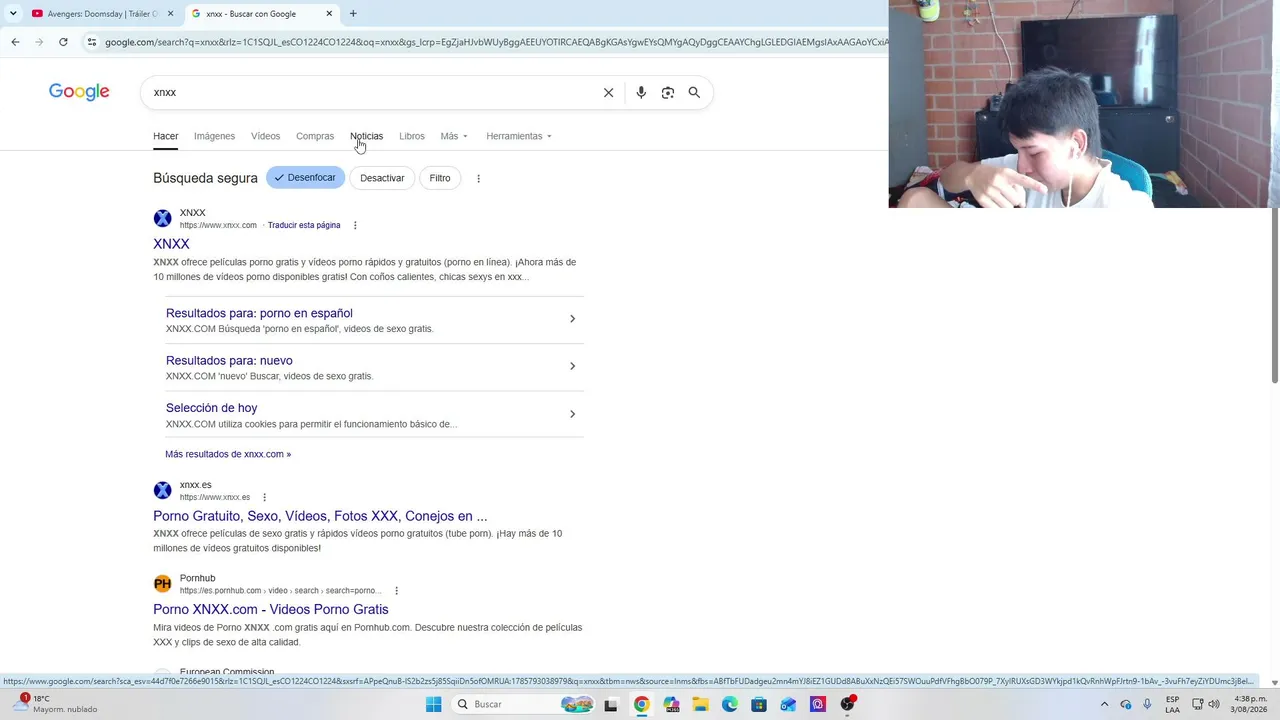Open Más resultados de xnxx.com link
The height and width of the screenshot is (720, 1280).
pyautogui.click(x=228, y=454)
